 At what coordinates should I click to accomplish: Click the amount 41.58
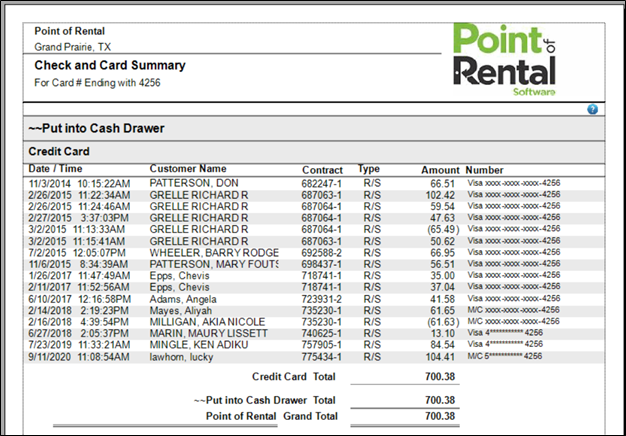(442, 299)
